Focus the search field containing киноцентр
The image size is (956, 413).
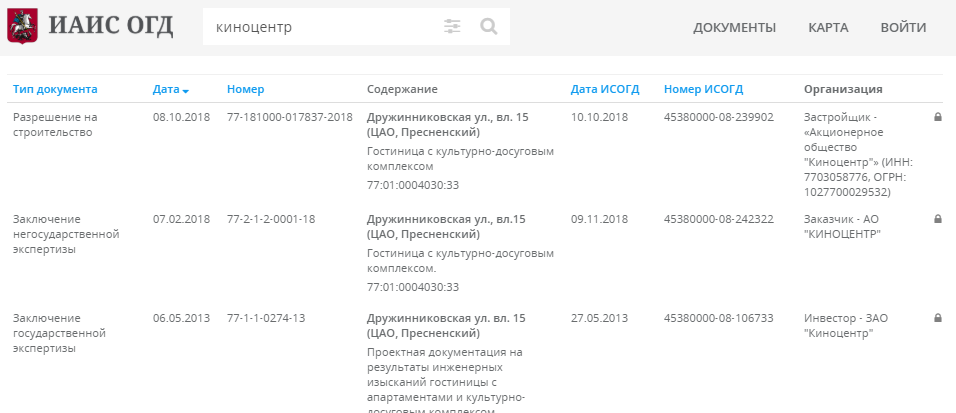320,27
